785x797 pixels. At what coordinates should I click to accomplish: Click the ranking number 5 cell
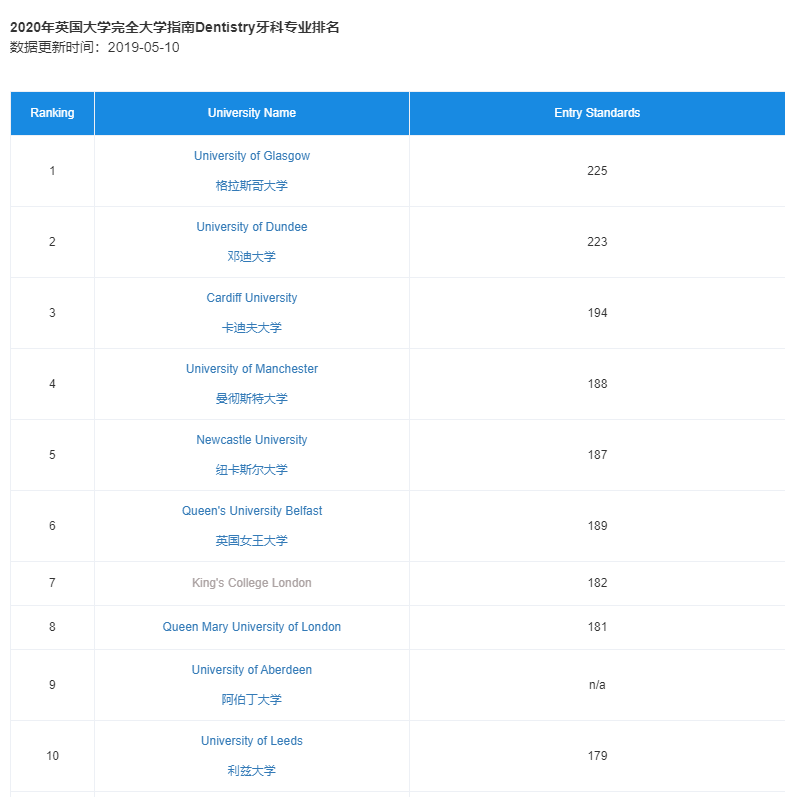(52, 455)
